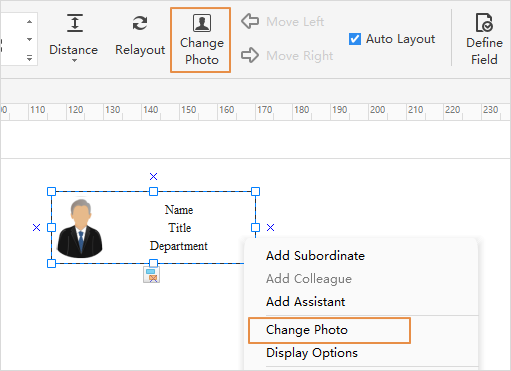Choose Add Subordinate from the context menu
The image size is (511, 371).
click(x=315, y=256)
